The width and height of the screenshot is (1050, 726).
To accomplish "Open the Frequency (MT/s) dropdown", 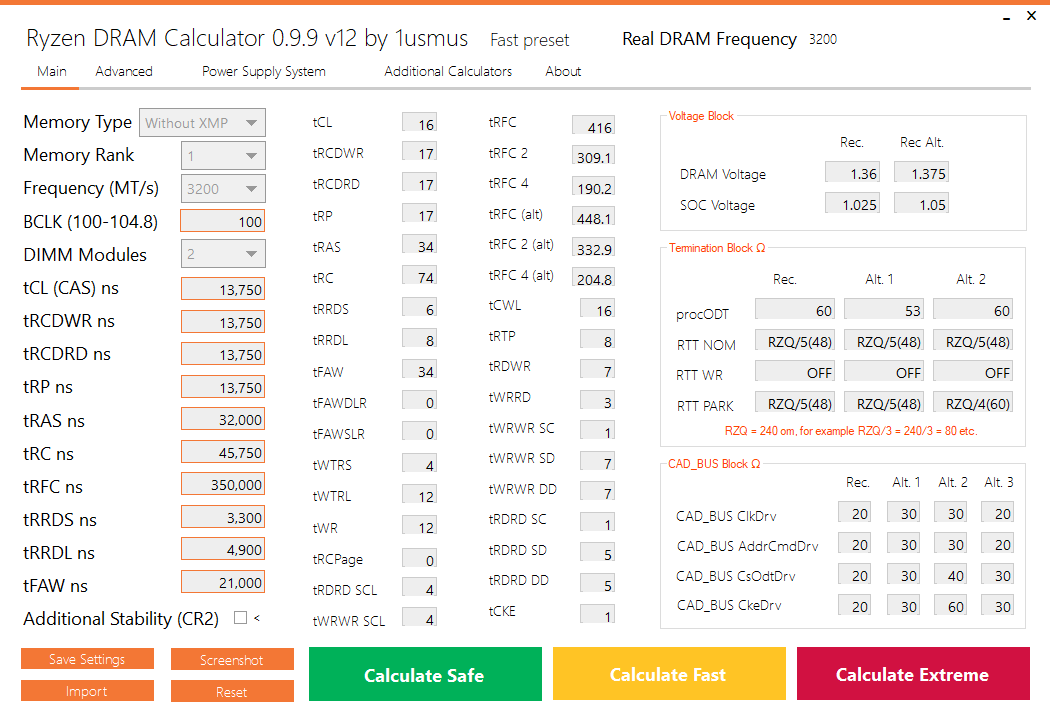I will (x=223, y=188).
